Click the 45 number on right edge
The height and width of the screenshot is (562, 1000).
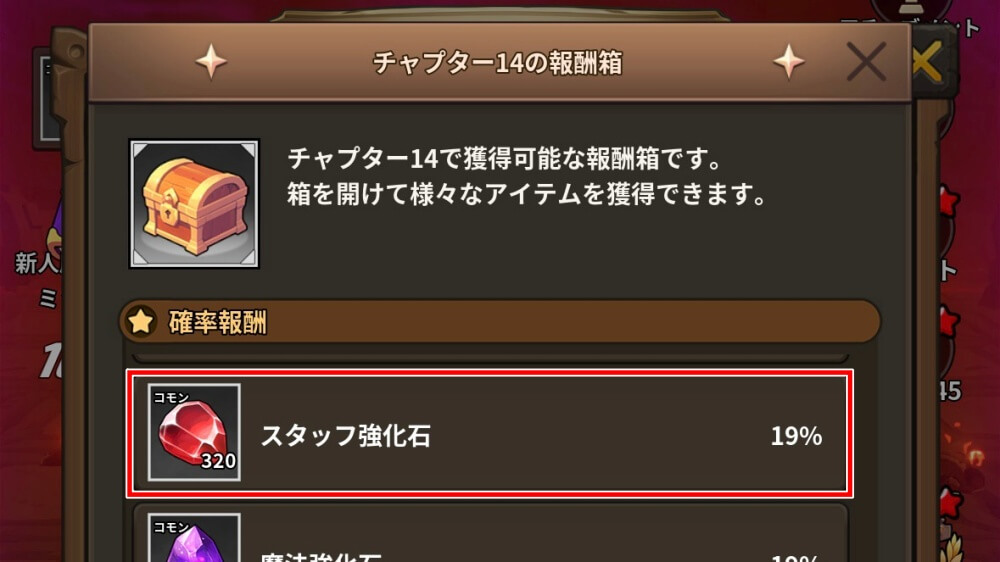[x=950, y=391]
